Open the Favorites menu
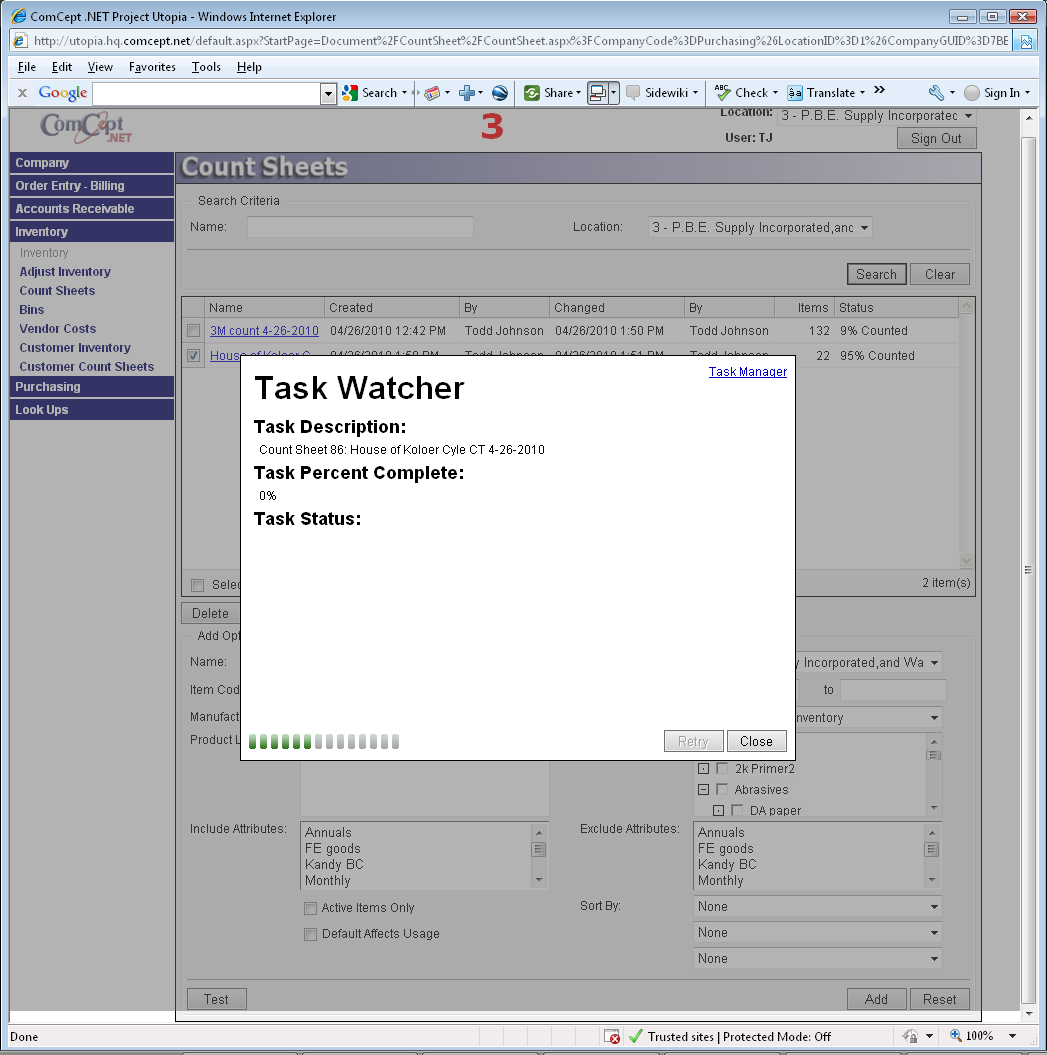Image resolution: width=1047 pixels, height=1055 pixels. 152,67
